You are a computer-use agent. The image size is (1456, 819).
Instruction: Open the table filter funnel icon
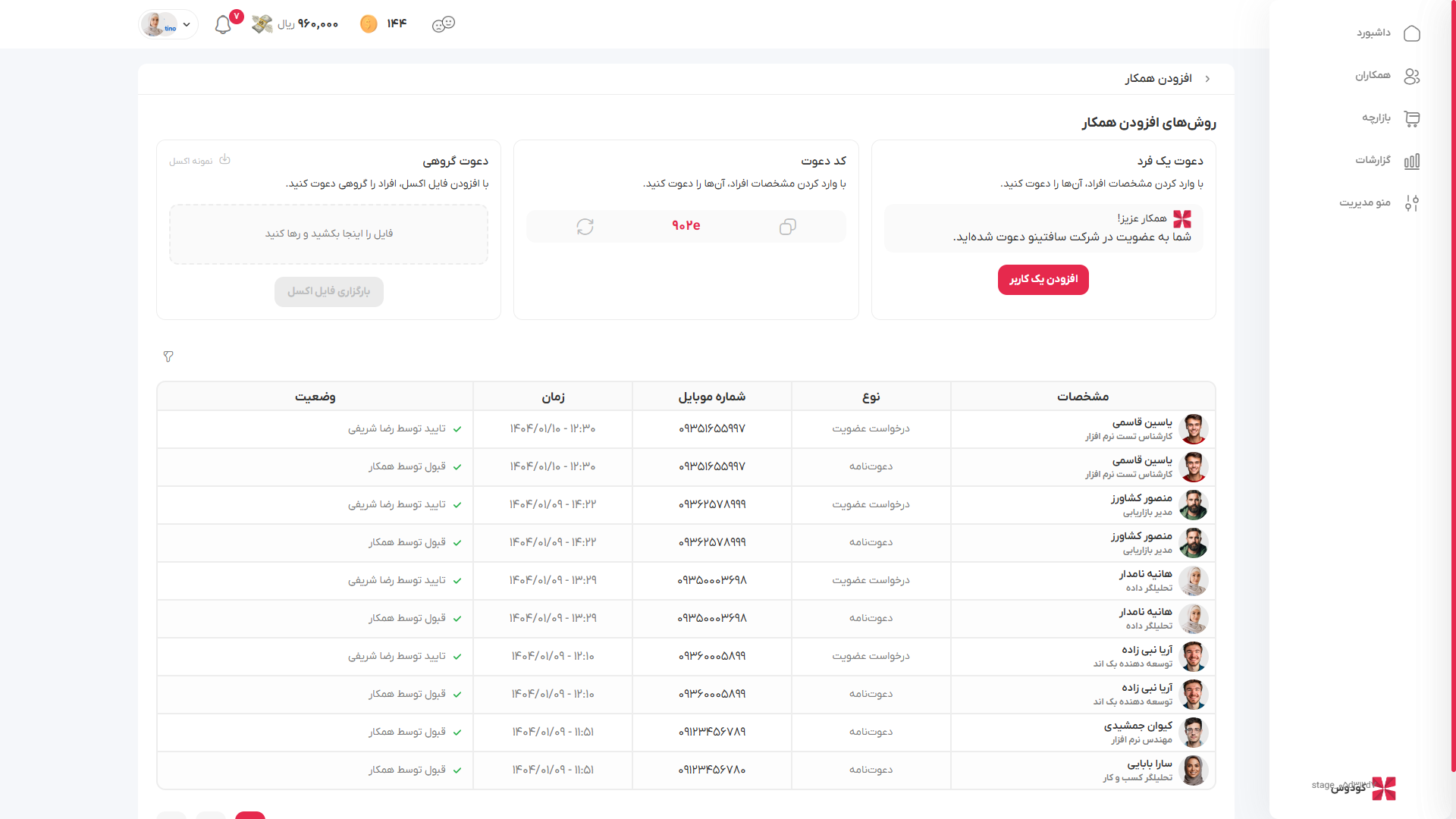click(x=168, y=356)
